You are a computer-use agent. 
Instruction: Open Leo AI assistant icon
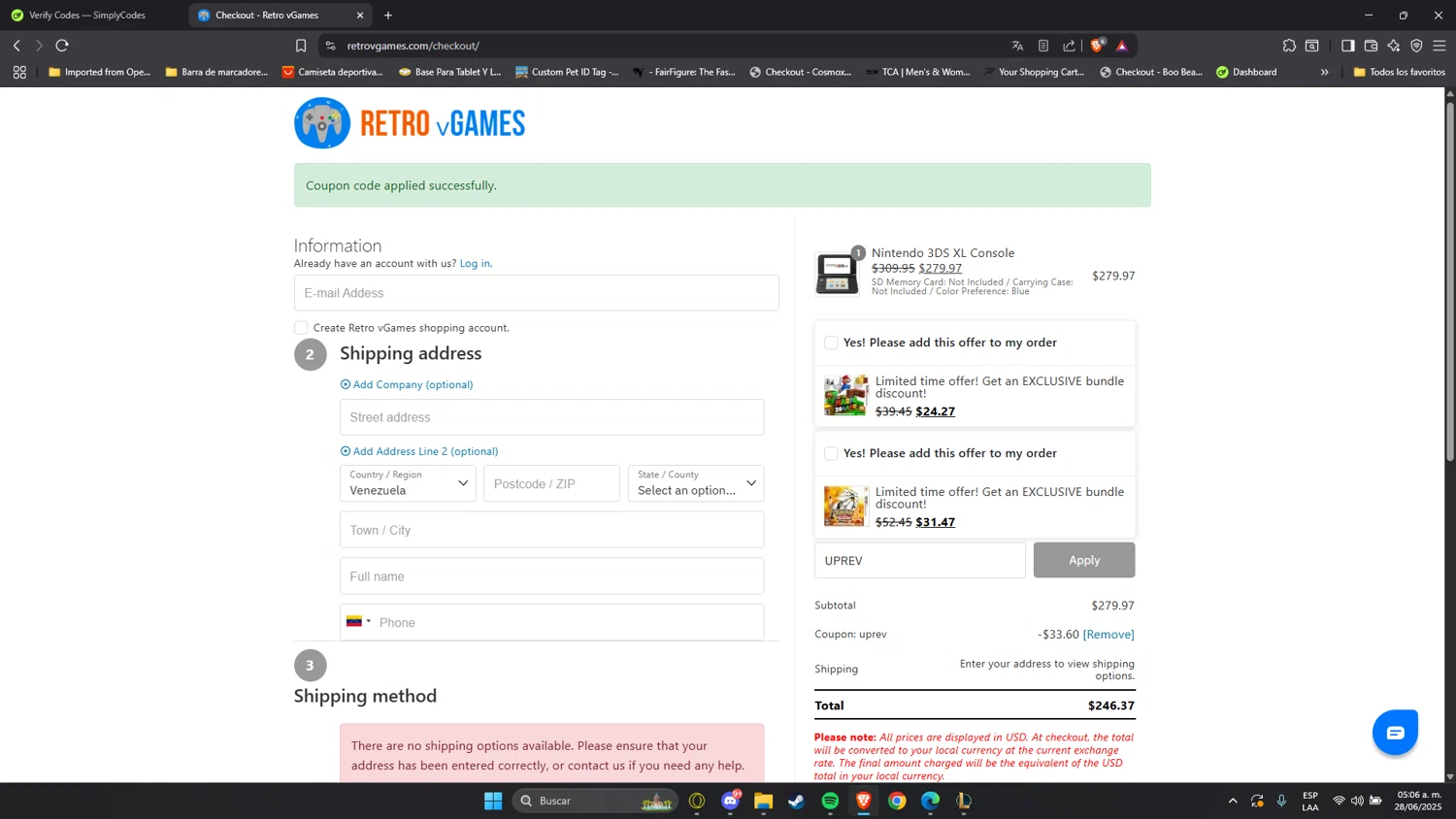pos(1394,46)
